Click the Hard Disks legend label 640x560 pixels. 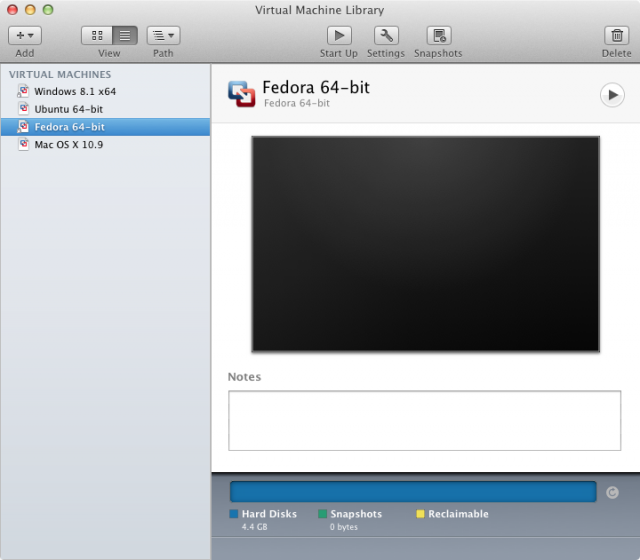269,514
